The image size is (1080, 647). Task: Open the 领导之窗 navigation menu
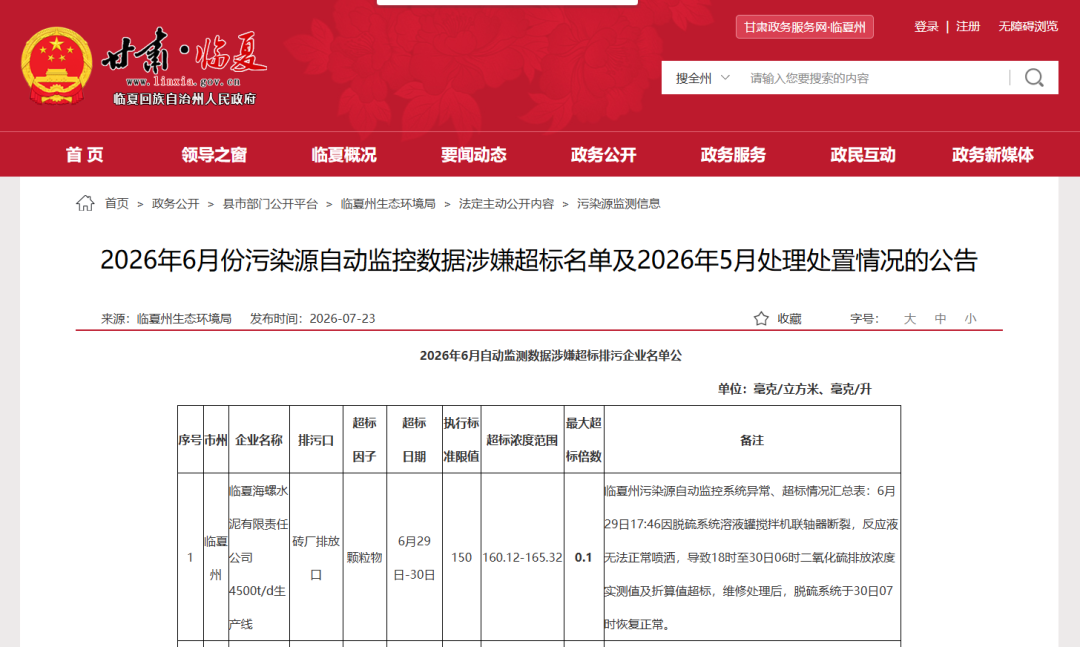click(214, 154)
